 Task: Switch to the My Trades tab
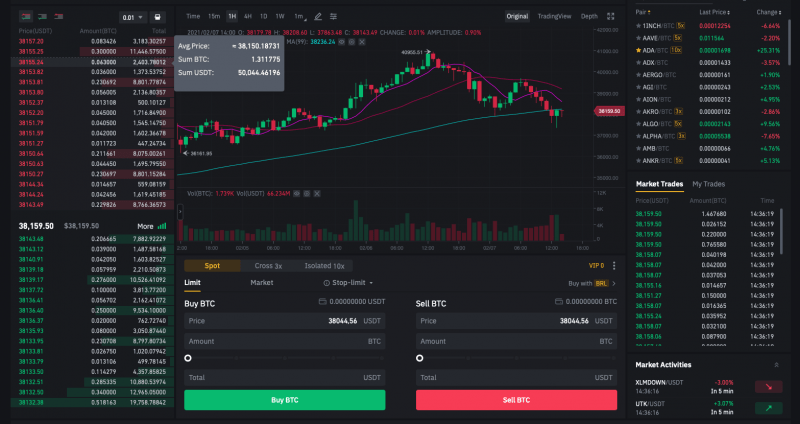click(708, 184)
